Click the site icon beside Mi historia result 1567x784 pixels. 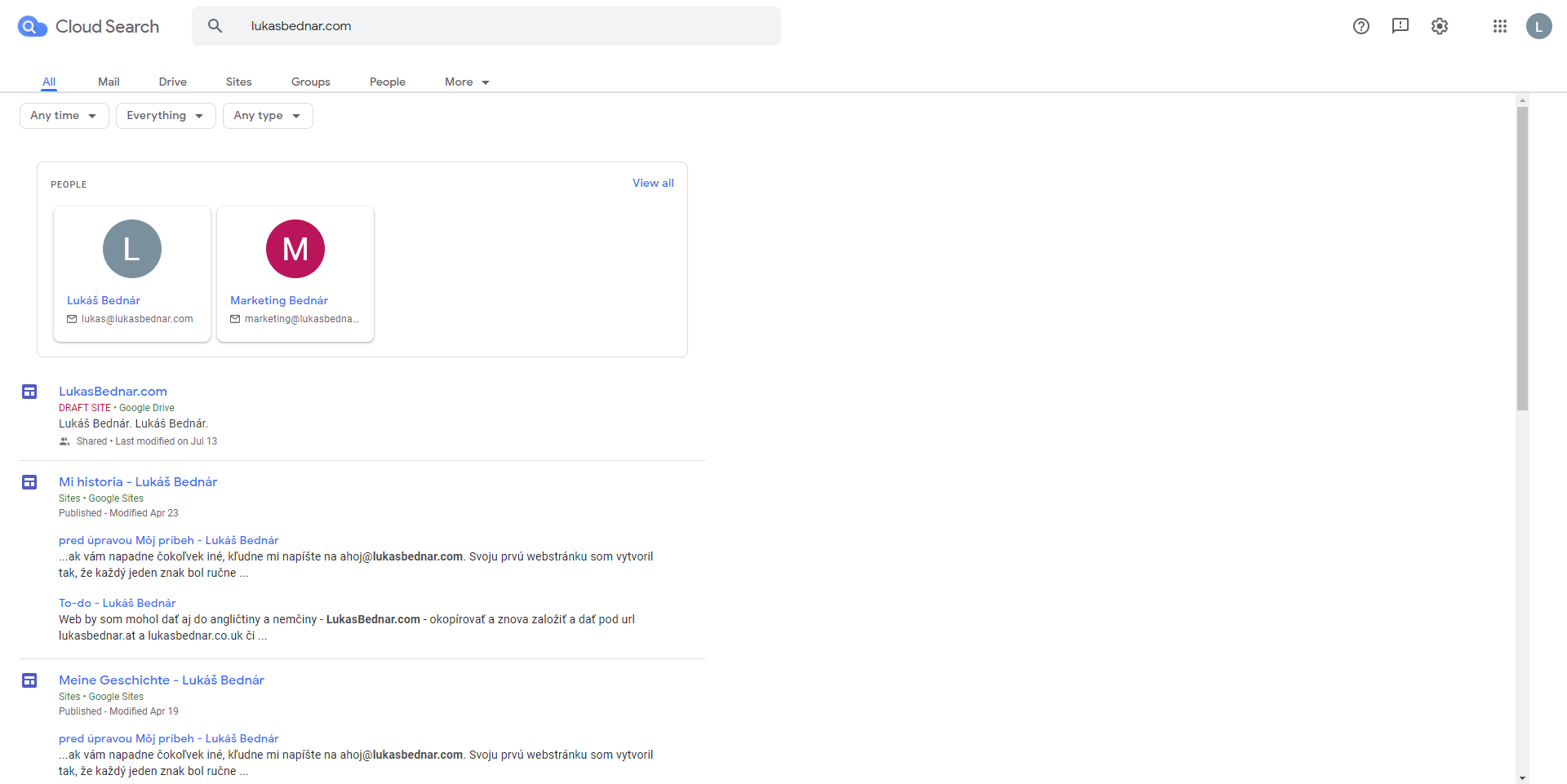pos(29,482)
